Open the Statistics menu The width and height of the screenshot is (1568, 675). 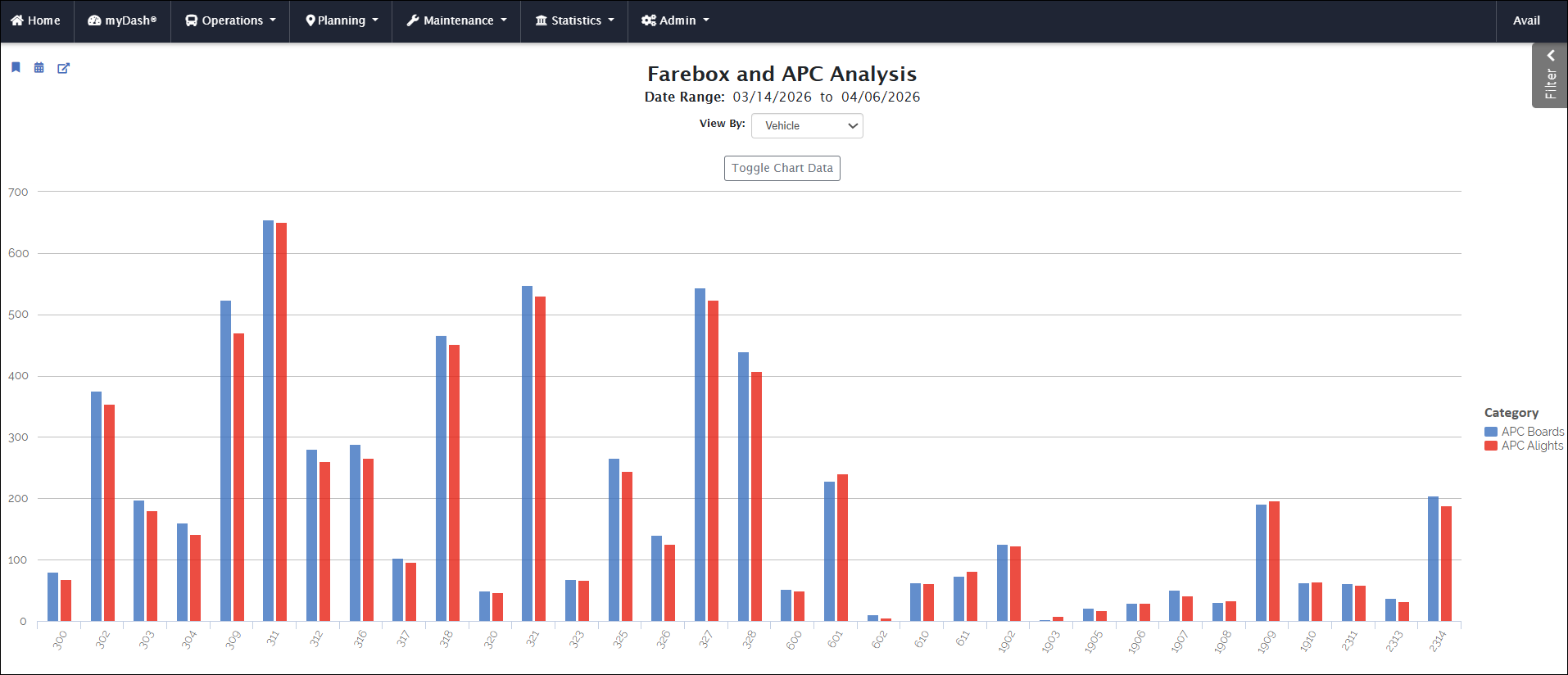[x=575, y=20]
